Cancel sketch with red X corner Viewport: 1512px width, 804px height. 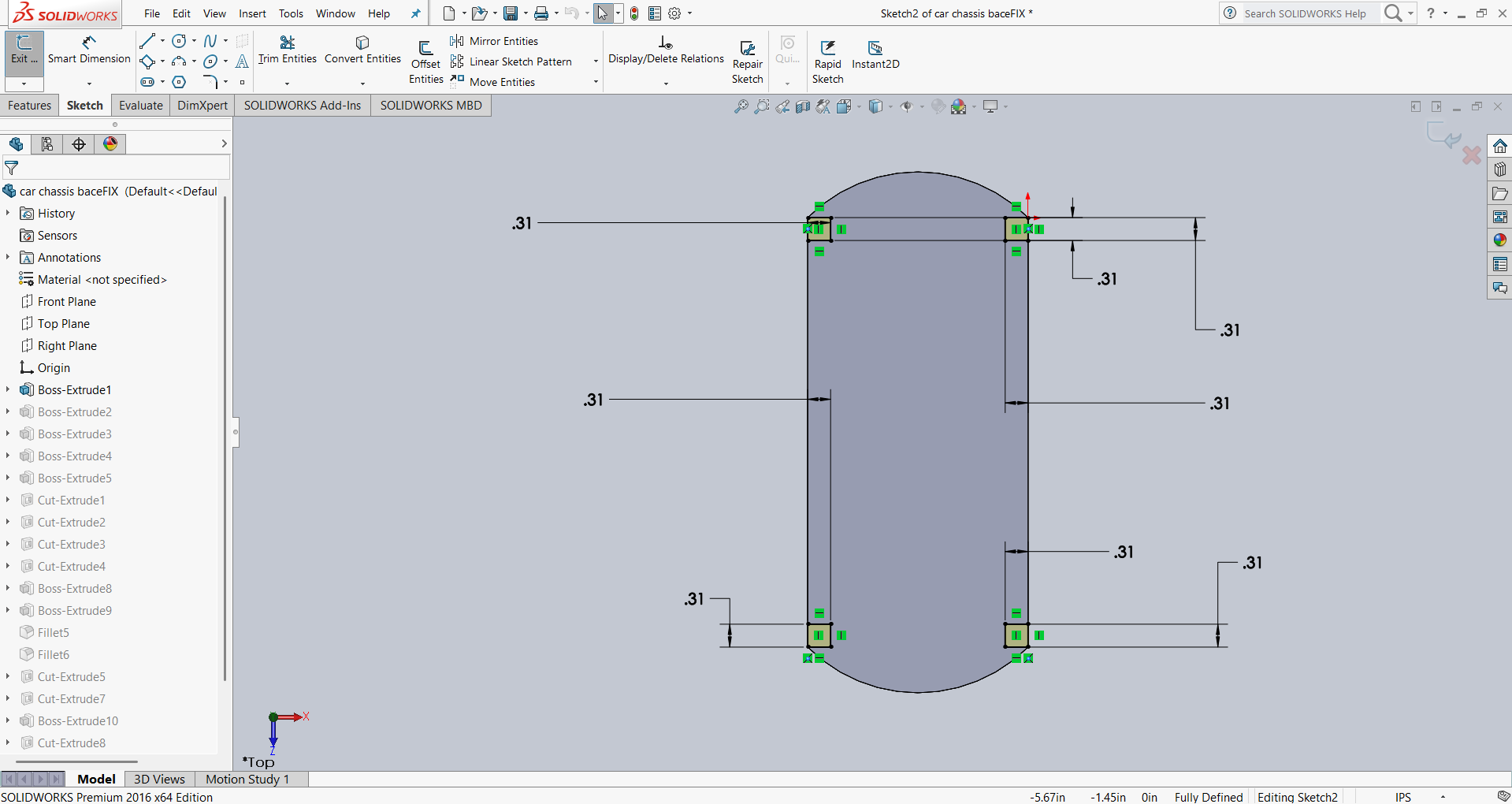tap(1471, 154)
